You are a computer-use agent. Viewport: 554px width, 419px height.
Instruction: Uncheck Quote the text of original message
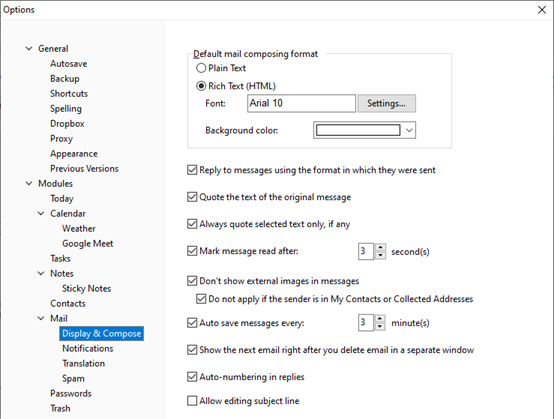click(192, 197)
